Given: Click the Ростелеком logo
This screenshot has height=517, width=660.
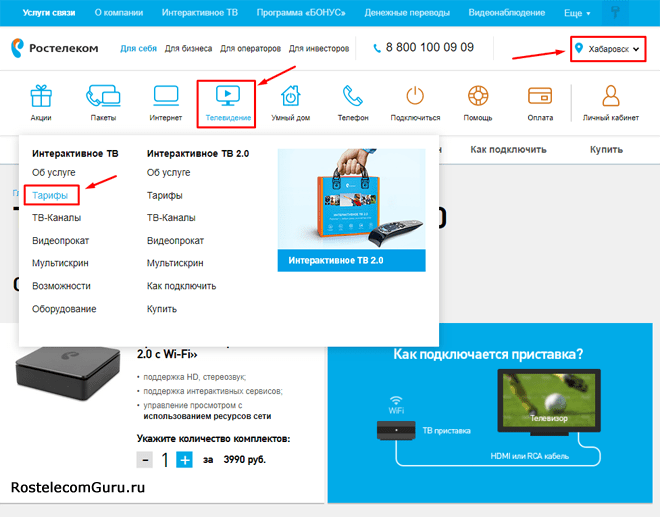Looking at the screenshot, I should 54,48.
